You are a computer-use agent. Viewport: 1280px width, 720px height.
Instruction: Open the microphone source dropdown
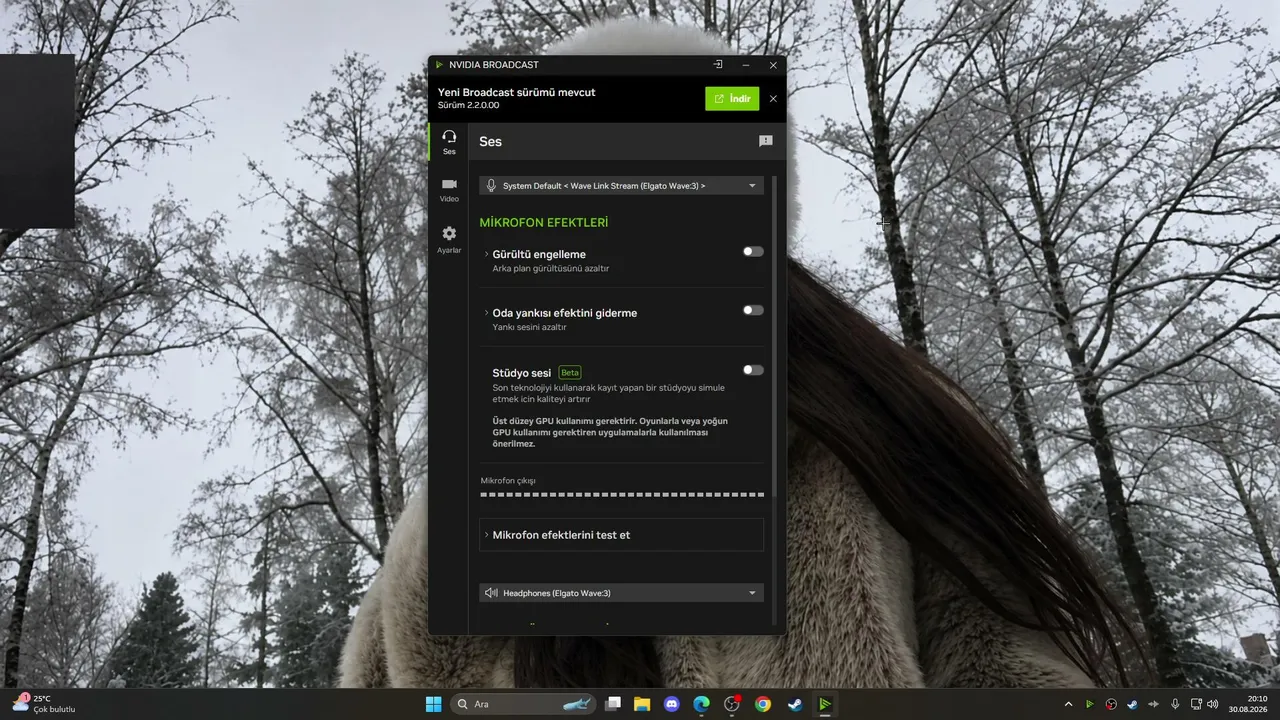(621, 185)
